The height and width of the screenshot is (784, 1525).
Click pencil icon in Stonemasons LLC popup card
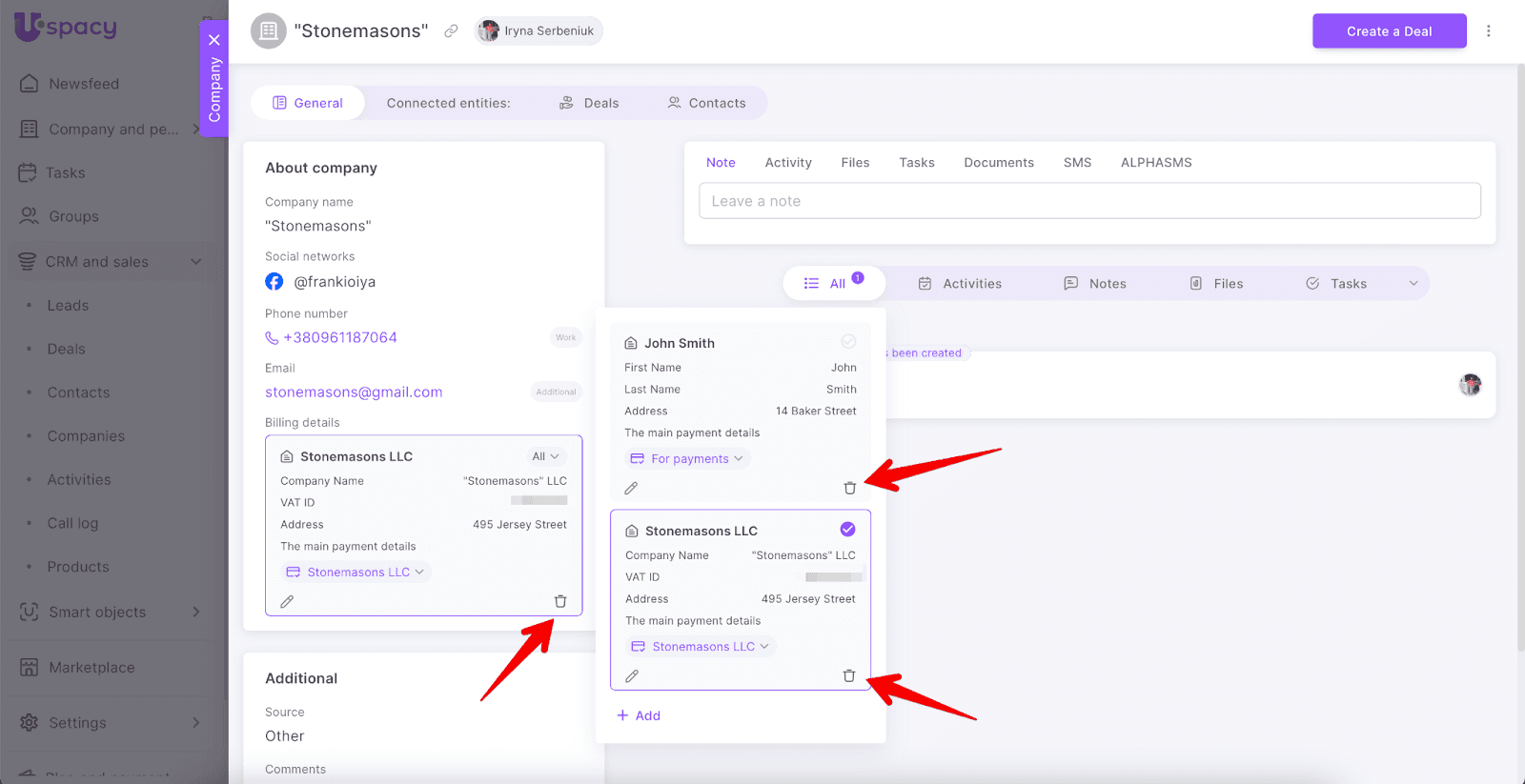point(632,675)
